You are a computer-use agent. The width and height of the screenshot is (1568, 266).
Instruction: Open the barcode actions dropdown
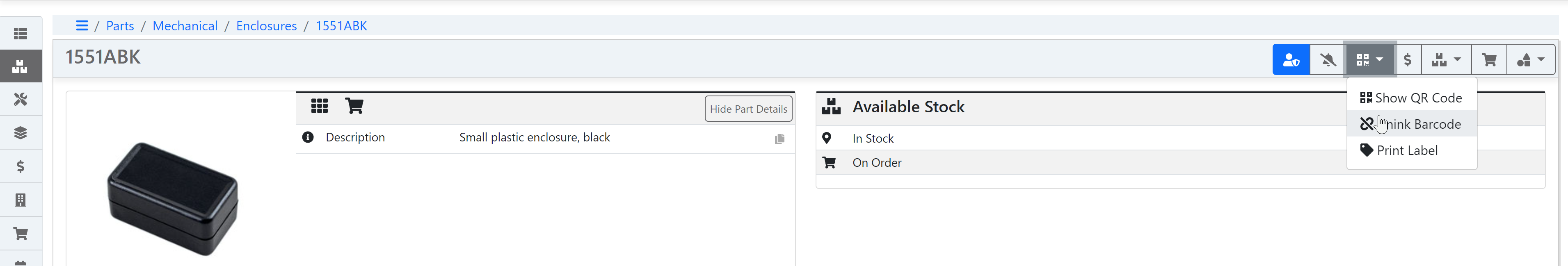pos(1369,60)
